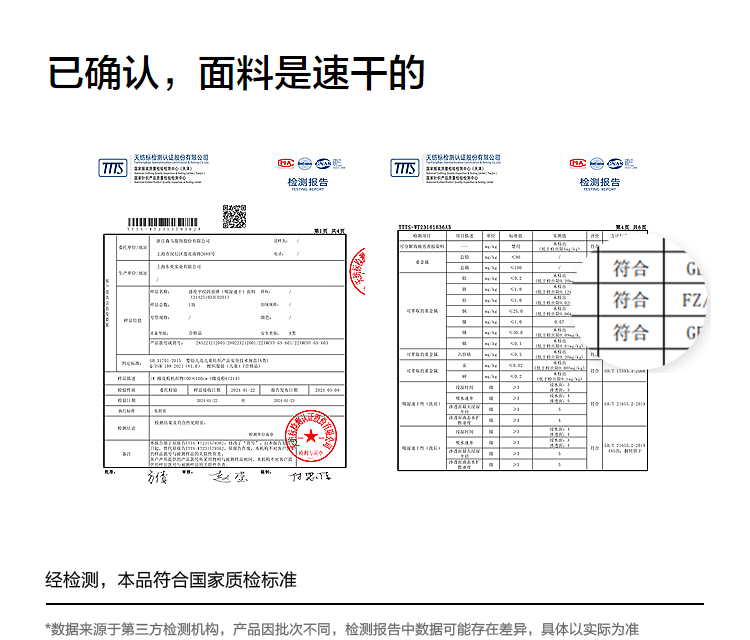
Task: Click 天纺标检测认证股份有限公司 above page-4 report
Action: [463, 157]
